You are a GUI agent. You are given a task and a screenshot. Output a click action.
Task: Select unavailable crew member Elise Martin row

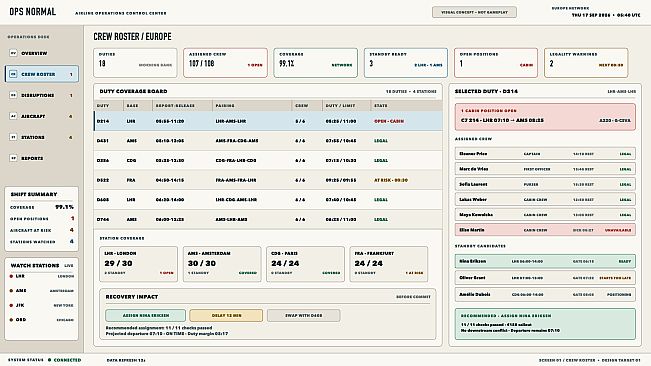point(545,230)
